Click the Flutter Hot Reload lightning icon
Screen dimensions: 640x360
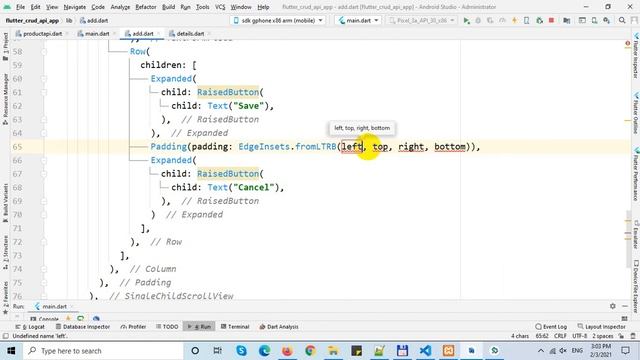point(514,20)
